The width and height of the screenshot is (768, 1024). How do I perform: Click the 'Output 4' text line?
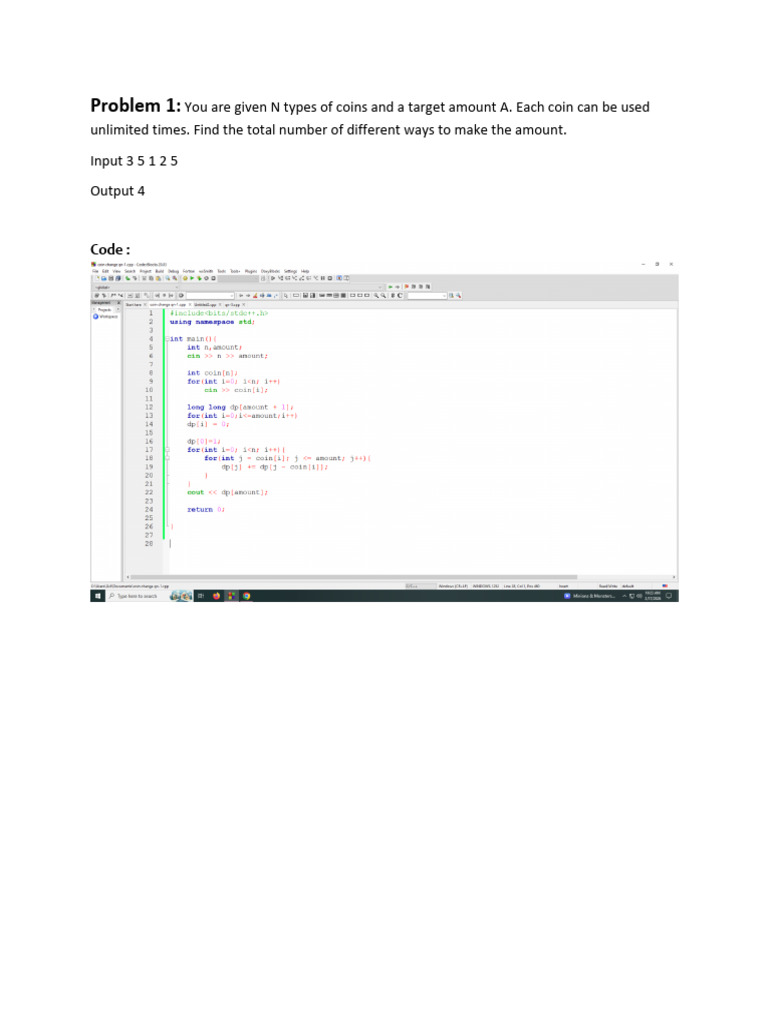click(118, 191)
